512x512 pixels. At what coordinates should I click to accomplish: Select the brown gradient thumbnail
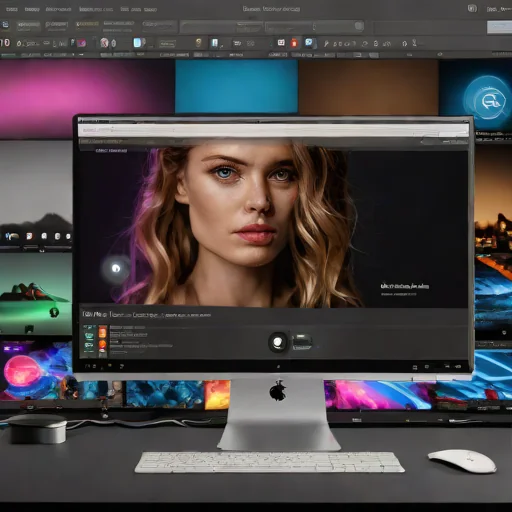(x=368, y=87)
